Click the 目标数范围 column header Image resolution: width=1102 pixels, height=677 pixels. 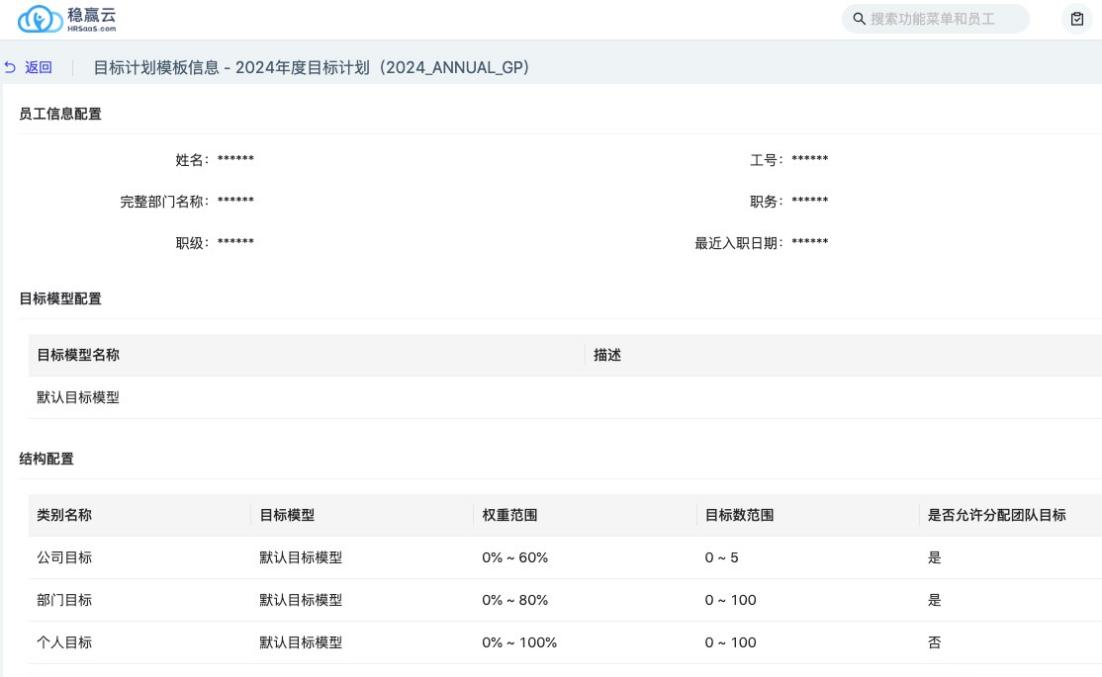pos(739,515)
